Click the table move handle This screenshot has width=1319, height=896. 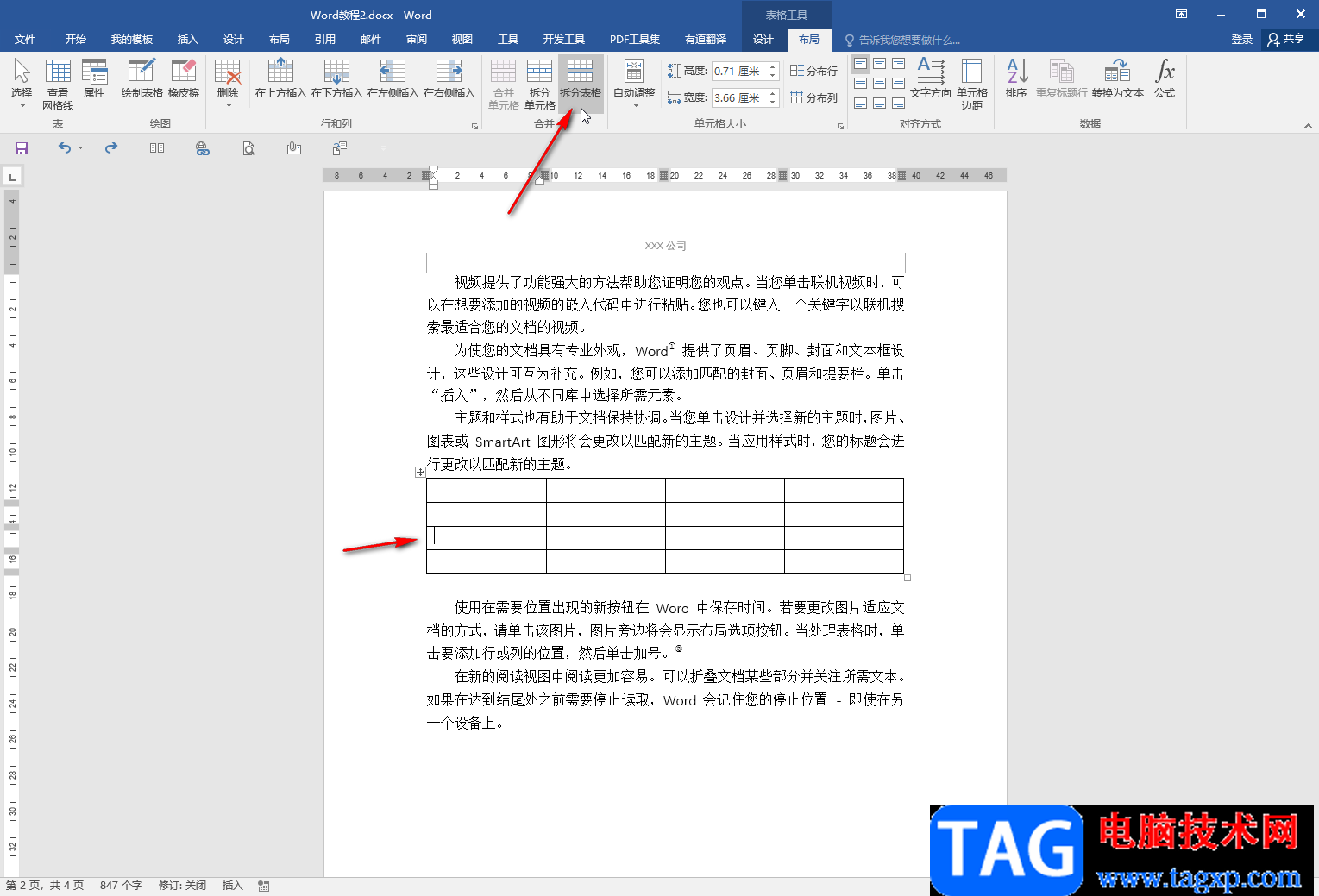point(420,472)
